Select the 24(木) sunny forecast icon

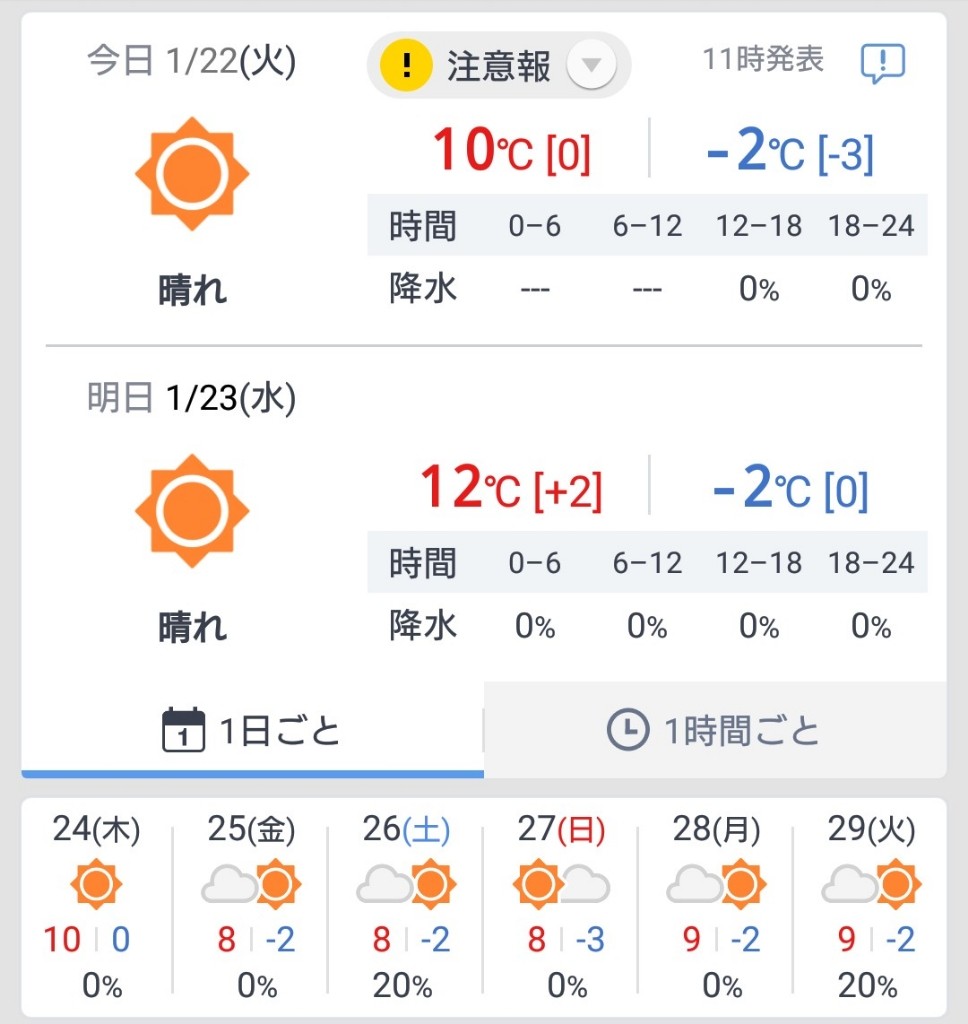click(x=96, y=884)
